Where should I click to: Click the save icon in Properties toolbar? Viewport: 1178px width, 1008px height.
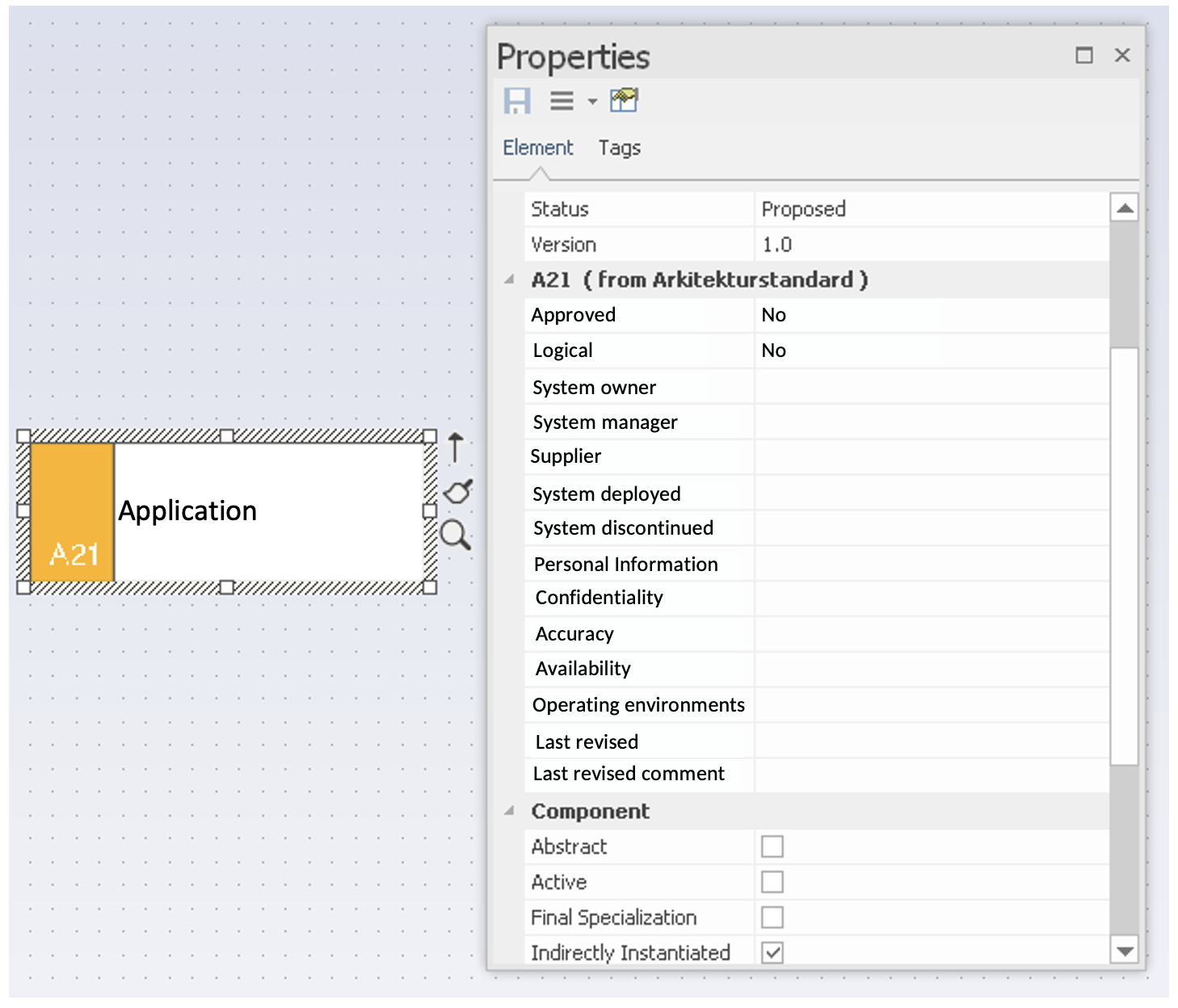click(x=517, y=101)
